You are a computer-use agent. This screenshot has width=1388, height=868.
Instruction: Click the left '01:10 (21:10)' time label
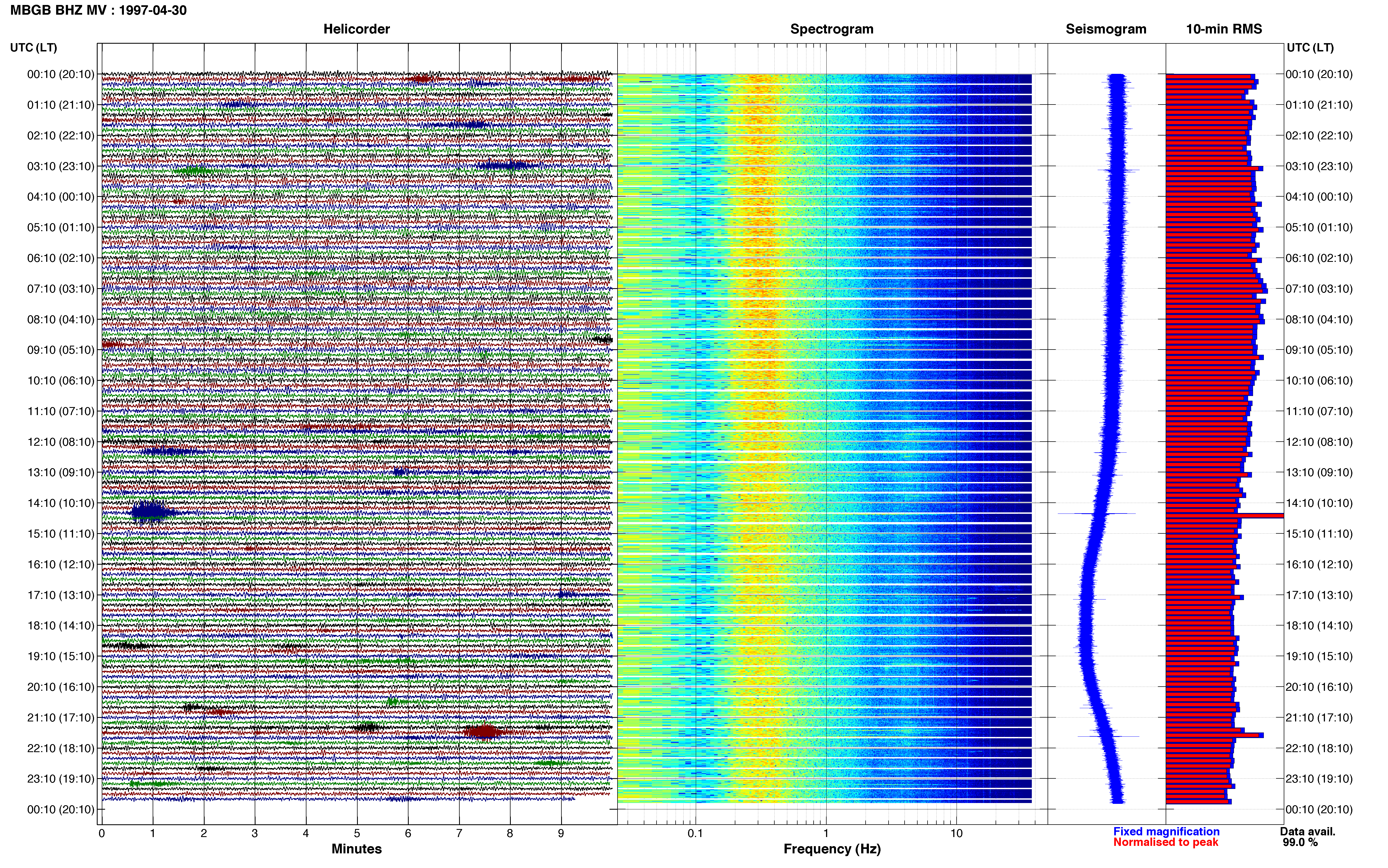[61, 105]
